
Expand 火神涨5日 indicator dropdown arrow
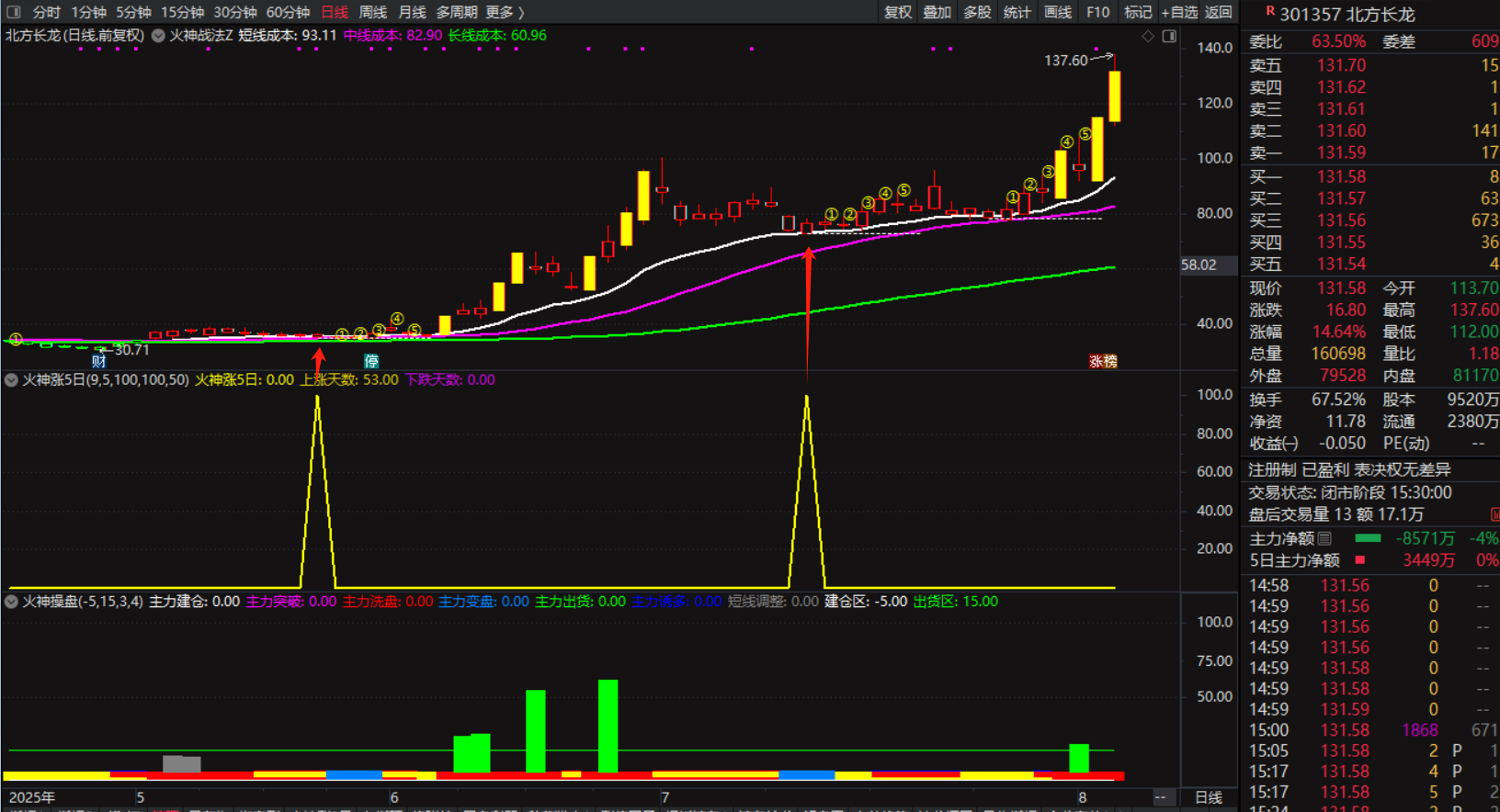pos(12,379)
